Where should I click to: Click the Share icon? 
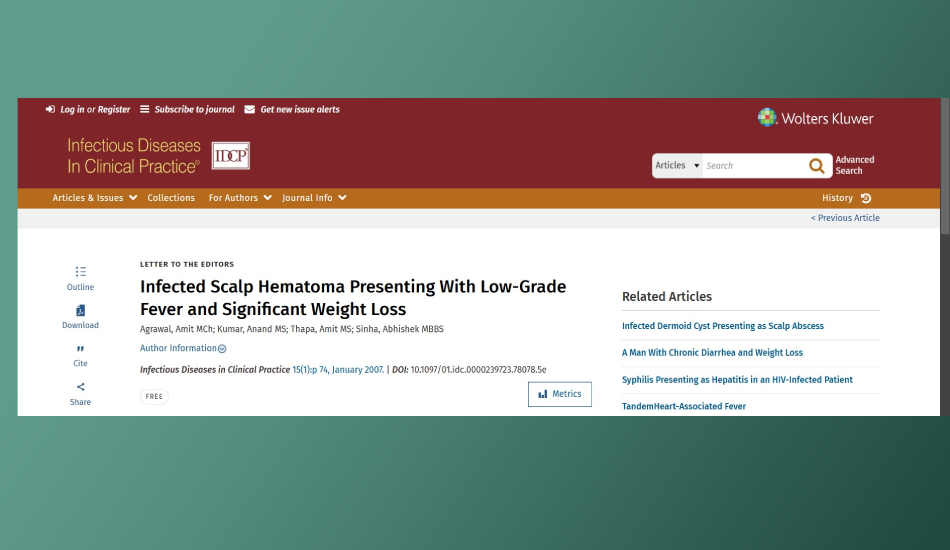coord(80,388)
